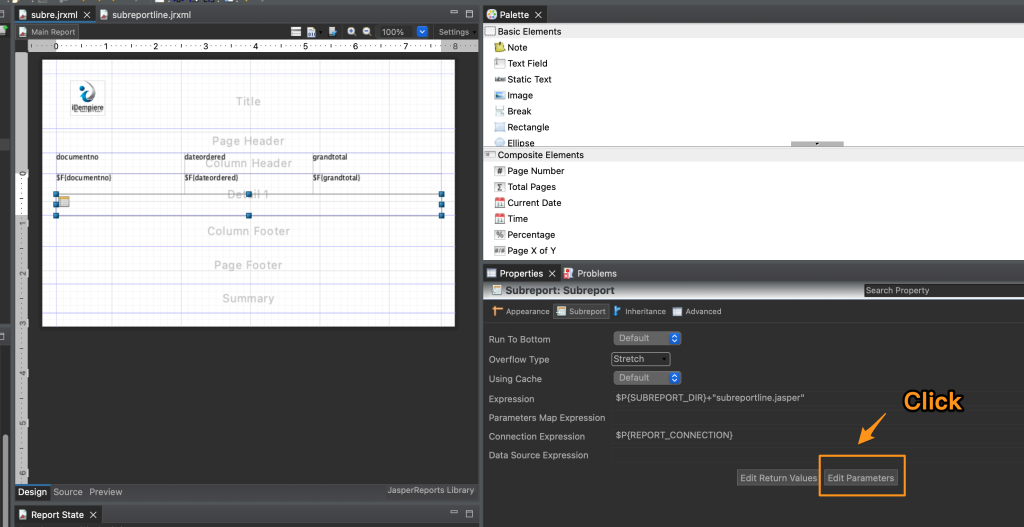Open the compile icon dropdown arrow
The image size is (1024, 527).
pos(321,32)
